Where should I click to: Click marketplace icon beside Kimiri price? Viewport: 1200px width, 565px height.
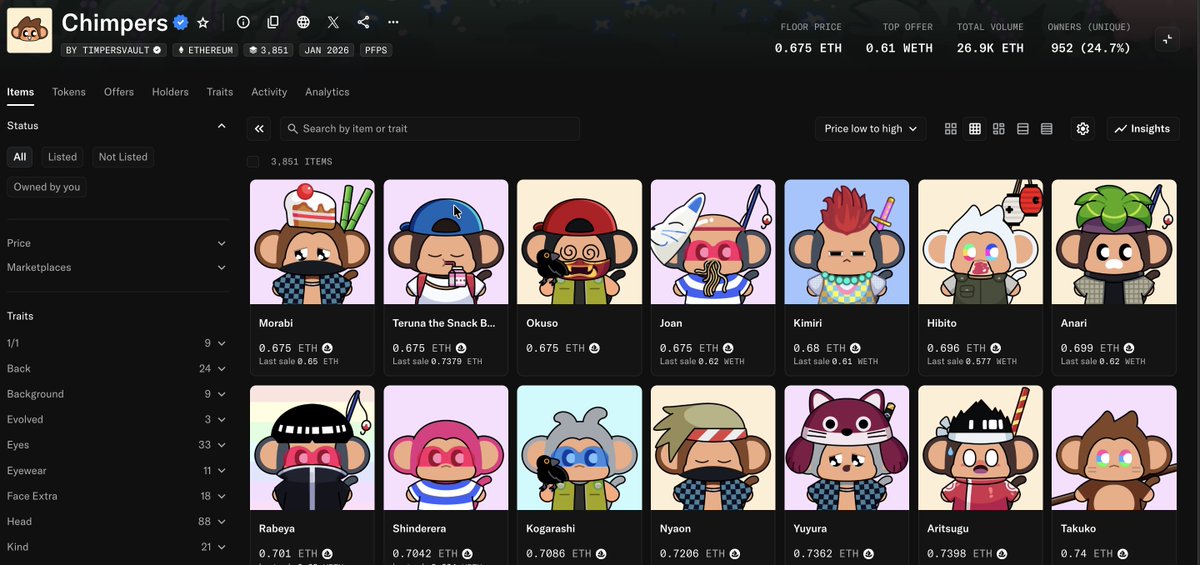coord(856,348)
